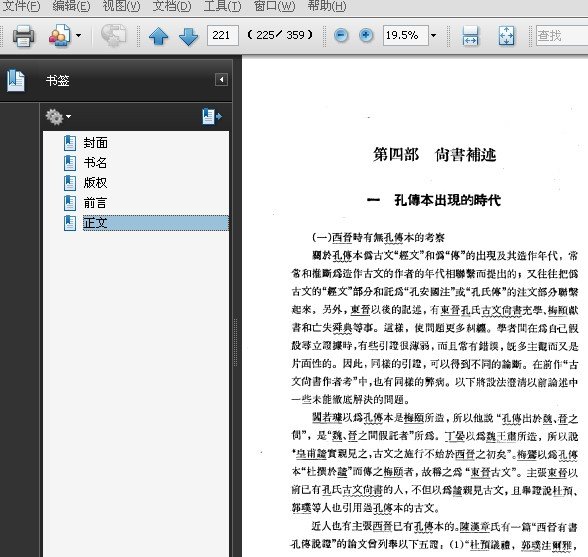Click the bookmark icon beside 版权
The height and width of the screenshot is (557, 588).
(x=70, y=183)
